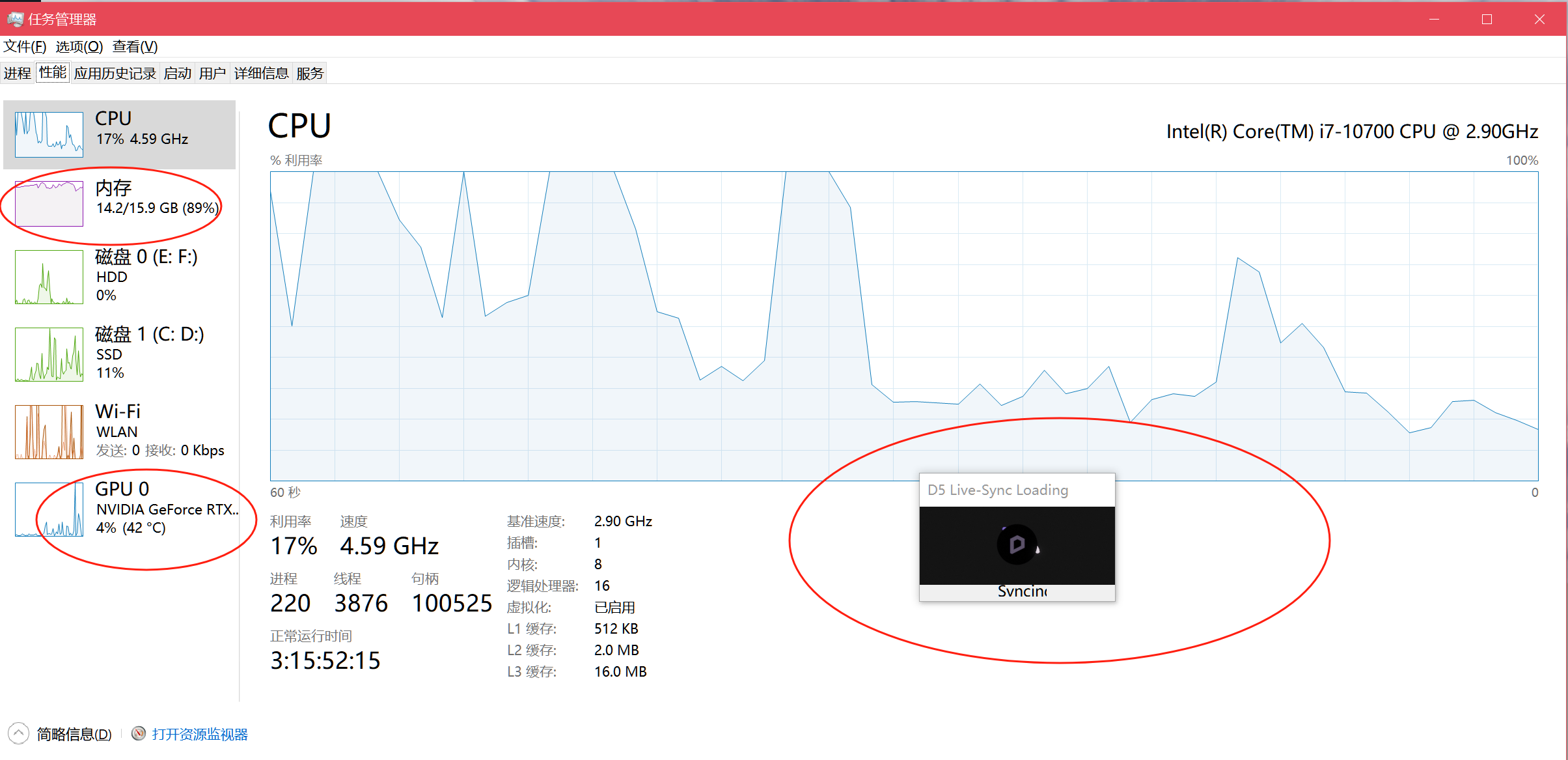Screen dimensions: 1568x760
Task: Collapse to 简略信息(D) view
Action: pos(74,735)
